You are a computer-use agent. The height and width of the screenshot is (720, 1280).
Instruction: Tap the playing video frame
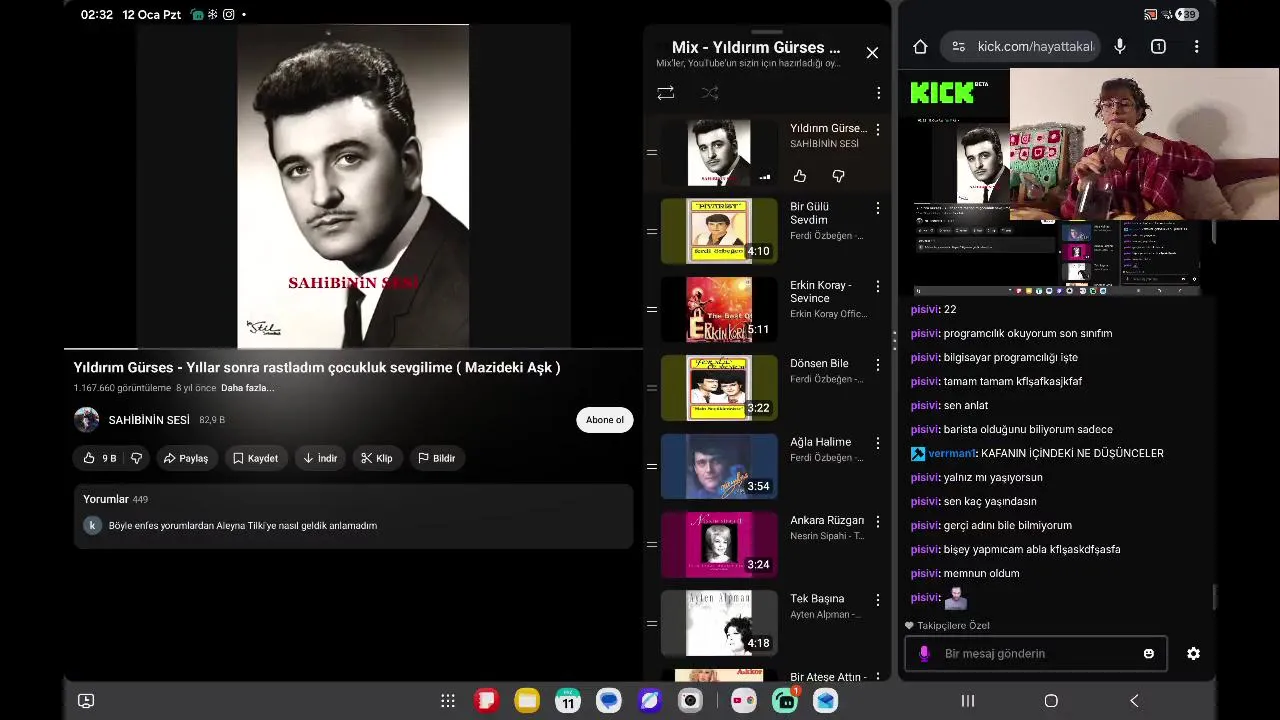click(353, 186)
